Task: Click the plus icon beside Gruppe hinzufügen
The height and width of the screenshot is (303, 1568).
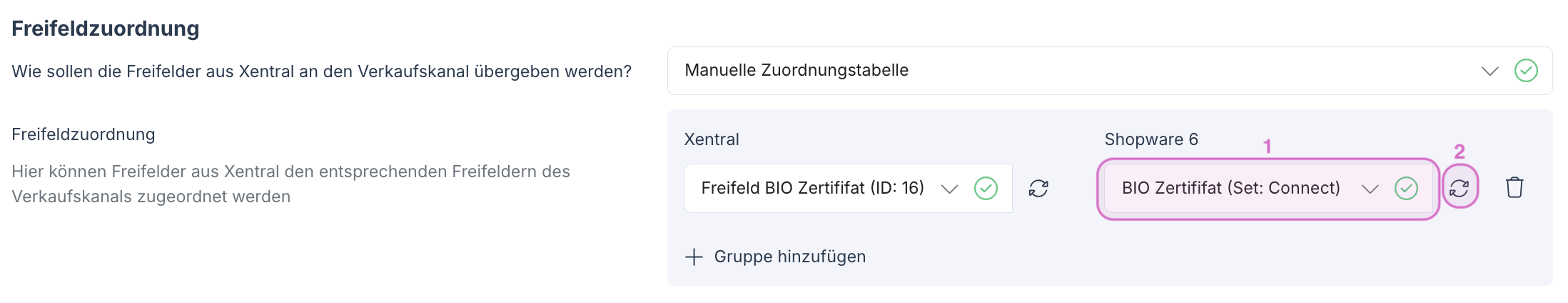Action: (x=694, y=257)
